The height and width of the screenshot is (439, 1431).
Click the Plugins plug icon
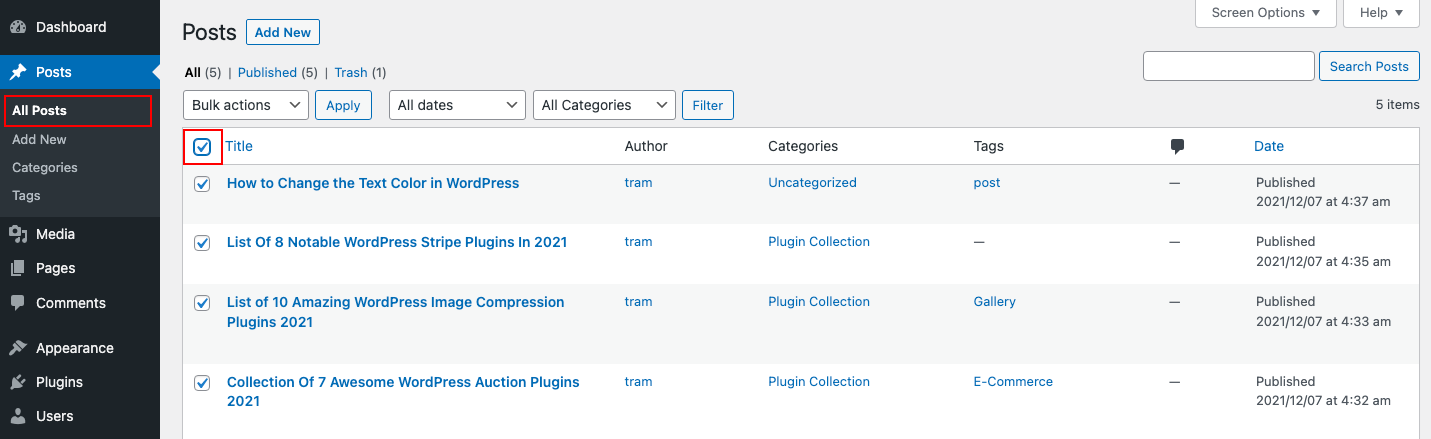point(18,382)
